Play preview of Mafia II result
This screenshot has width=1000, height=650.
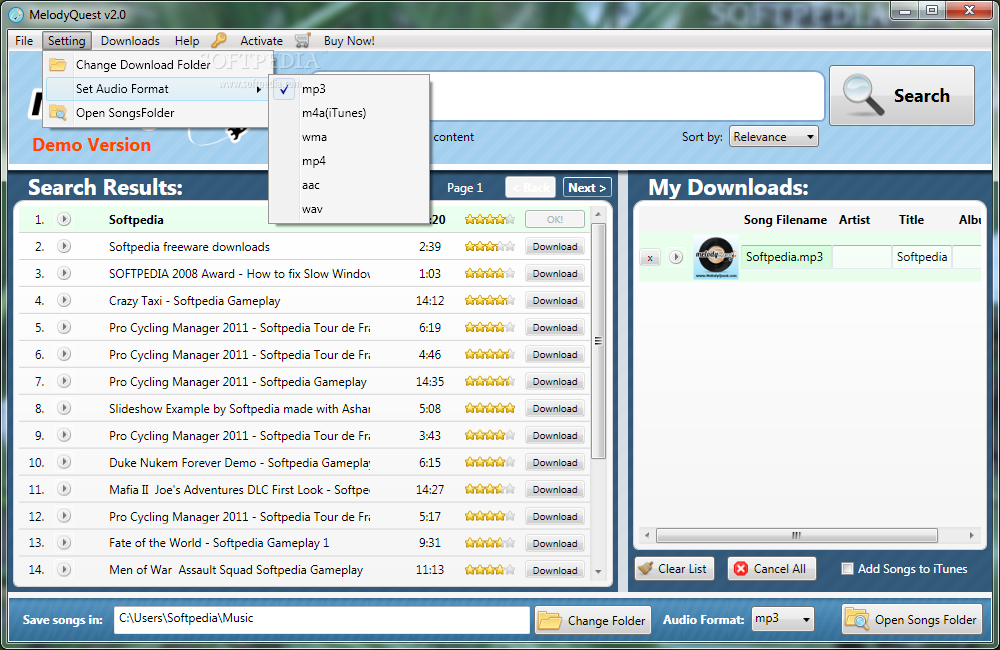pos(64,489)
